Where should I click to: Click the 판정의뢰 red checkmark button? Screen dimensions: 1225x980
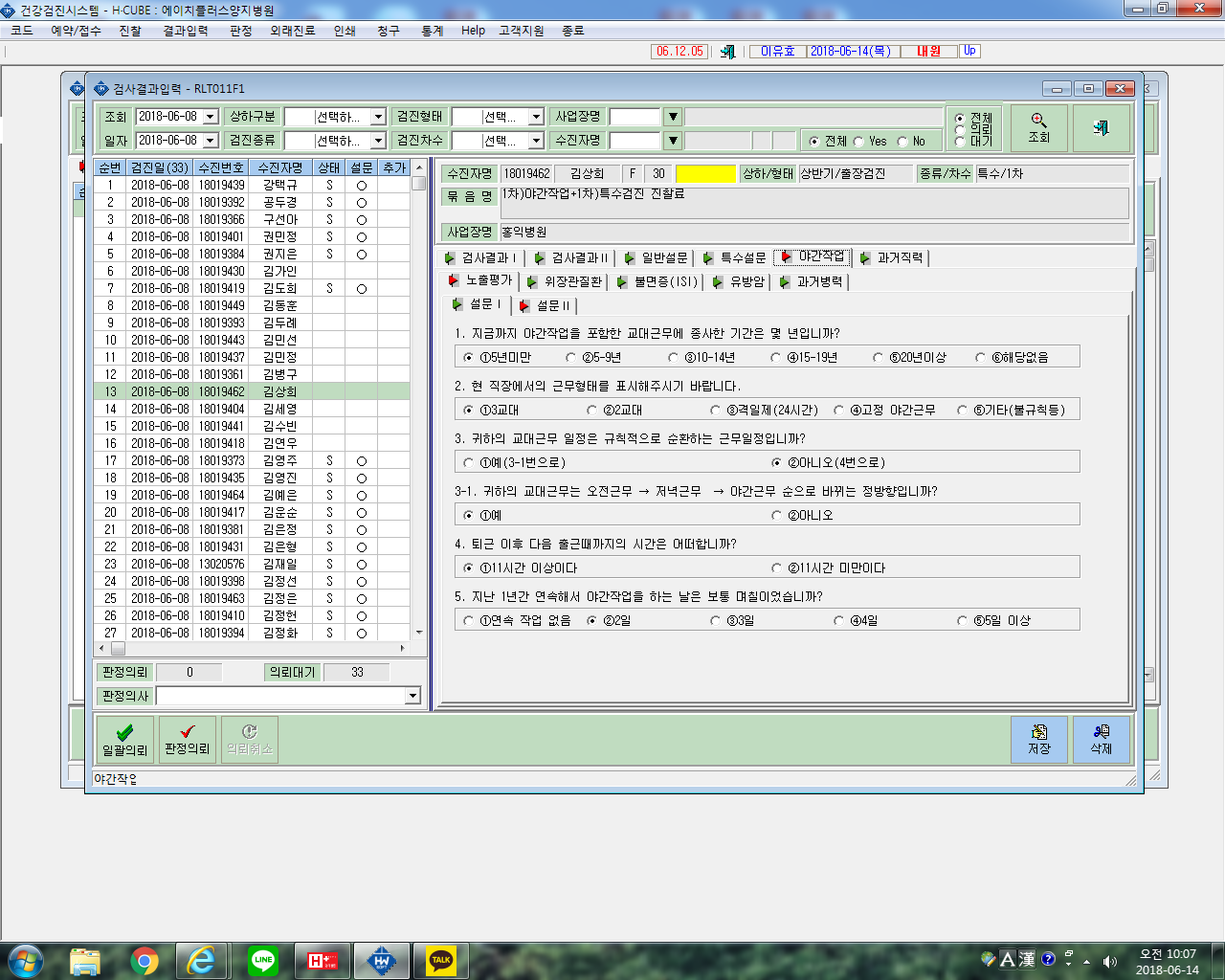click(188, 740)
